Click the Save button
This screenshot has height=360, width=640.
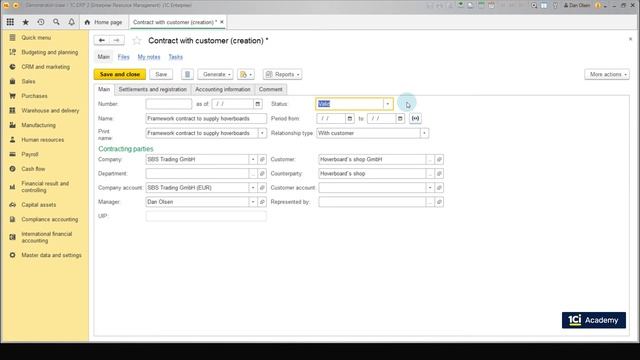point(161,74)
